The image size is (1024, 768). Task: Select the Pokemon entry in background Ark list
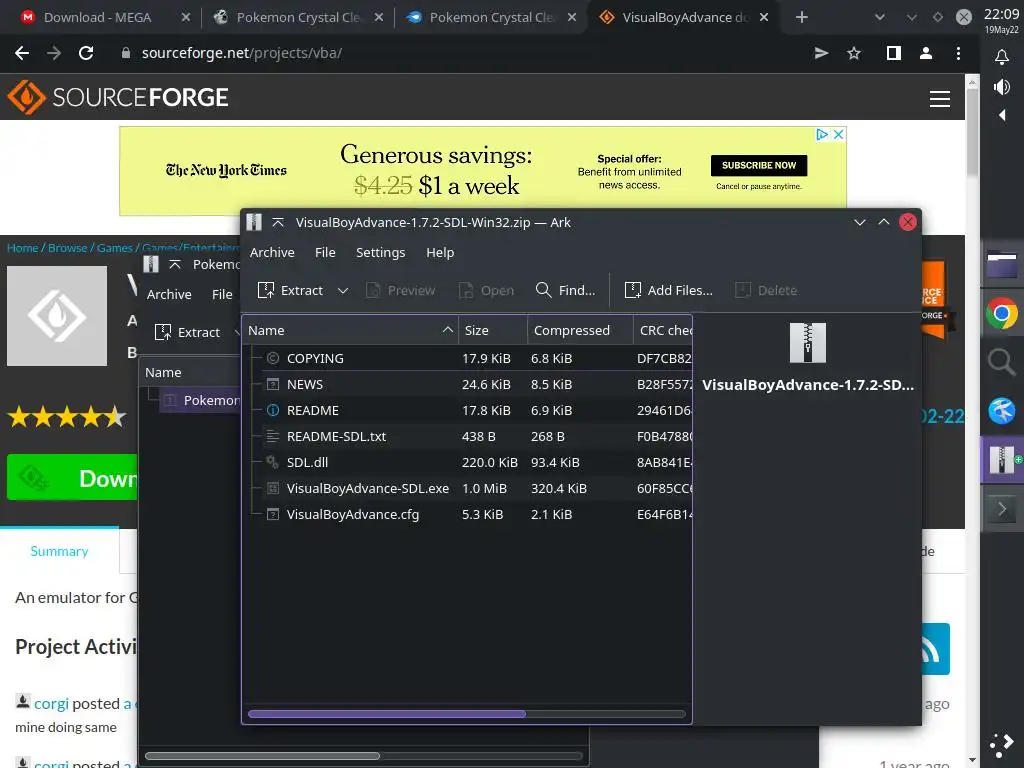(x=201, y=400)
